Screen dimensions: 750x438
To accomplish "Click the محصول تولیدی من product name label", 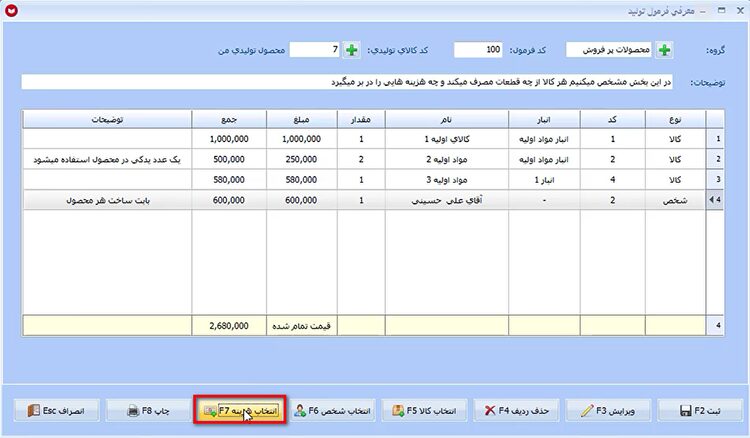I will (x=251, y=50).
